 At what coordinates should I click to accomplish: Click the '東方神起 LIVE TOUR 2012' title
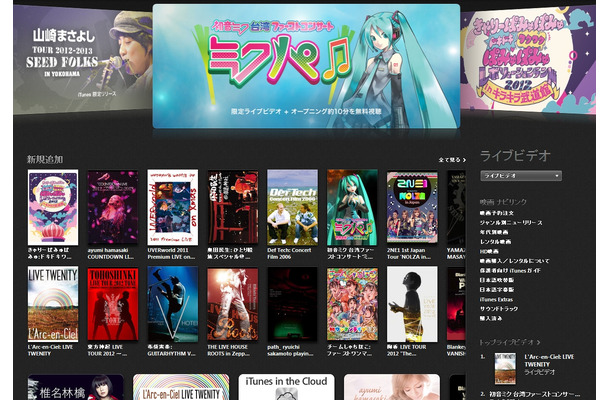pos(107,350)
